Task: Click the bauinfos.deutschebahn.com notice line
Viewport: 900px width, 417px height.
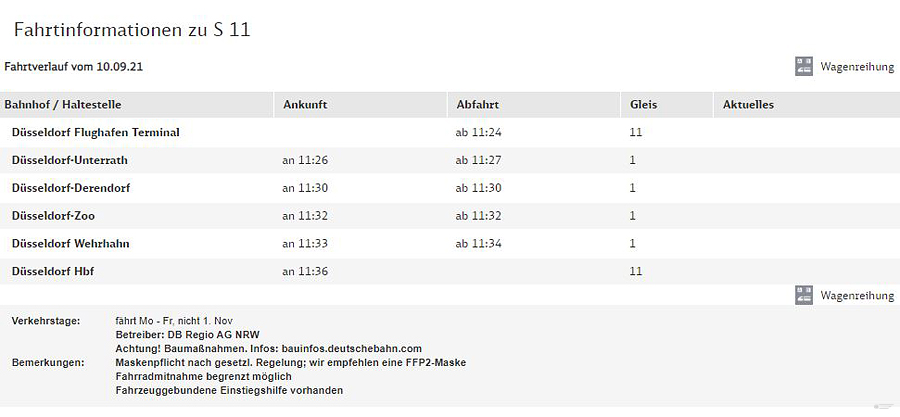Action: pyautogui.click(x=269, y=349)
